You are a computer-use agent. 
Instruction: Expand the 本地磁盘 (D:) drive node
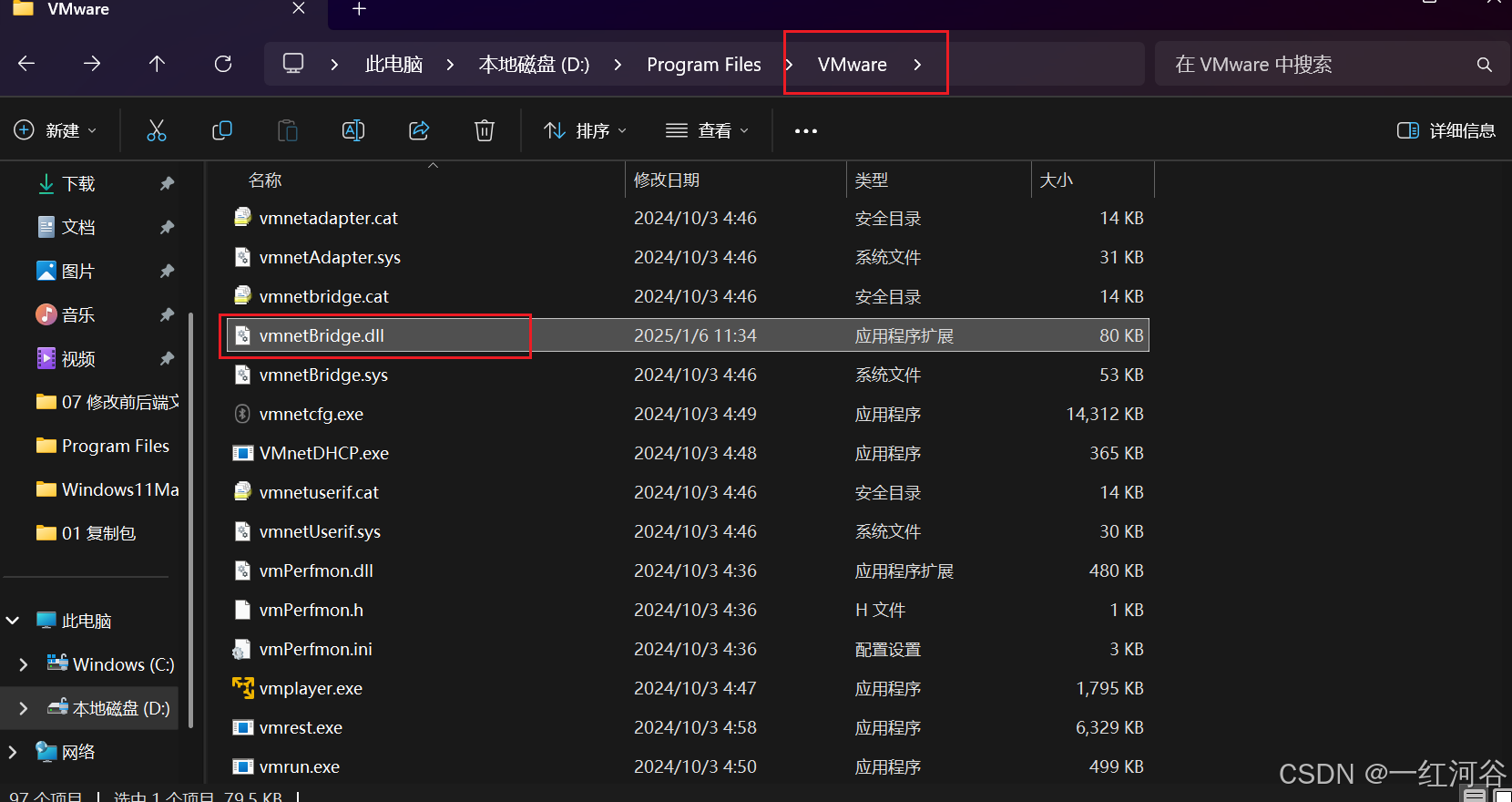click(x=24, y=708)
